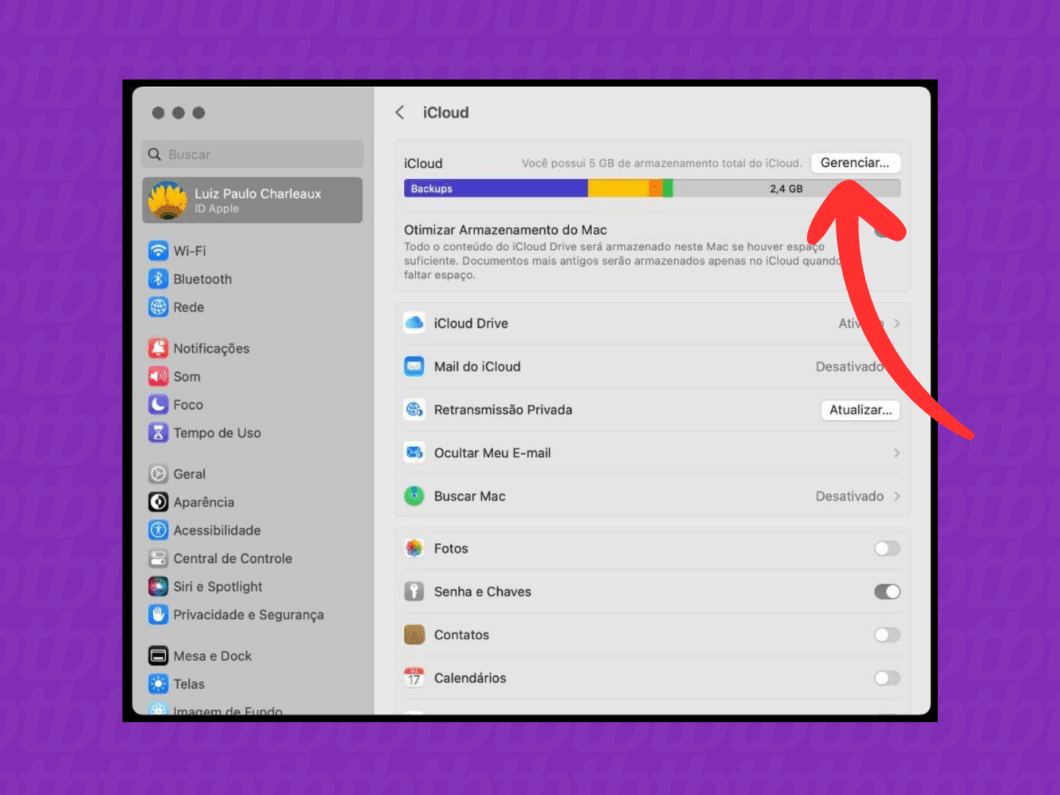Screen dimensions: 1060x795
Task: Click the back arrow next to iCloud
Action: 399,113
